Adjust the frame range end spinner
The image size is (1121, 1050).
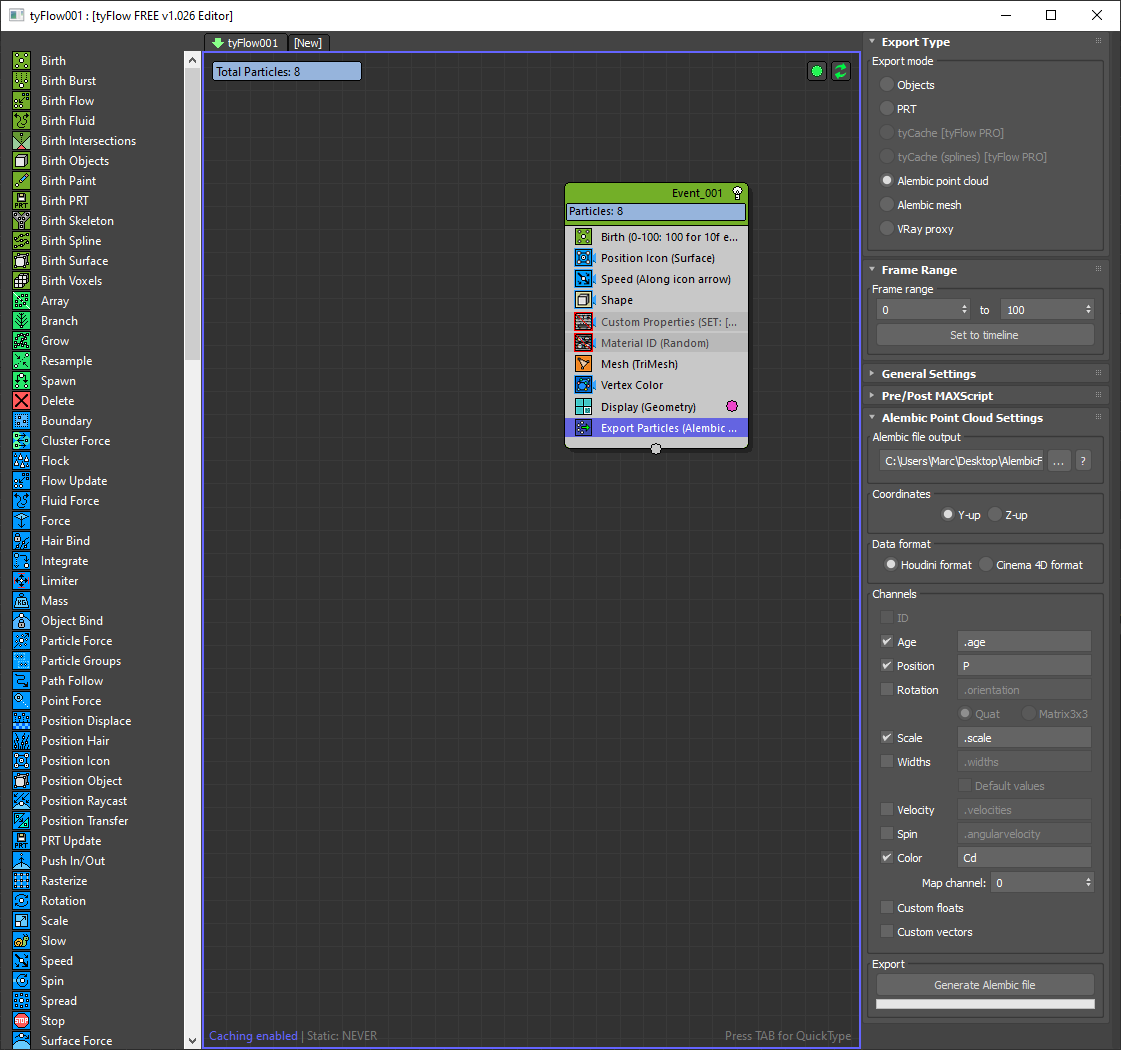(x=1089, y=309)
